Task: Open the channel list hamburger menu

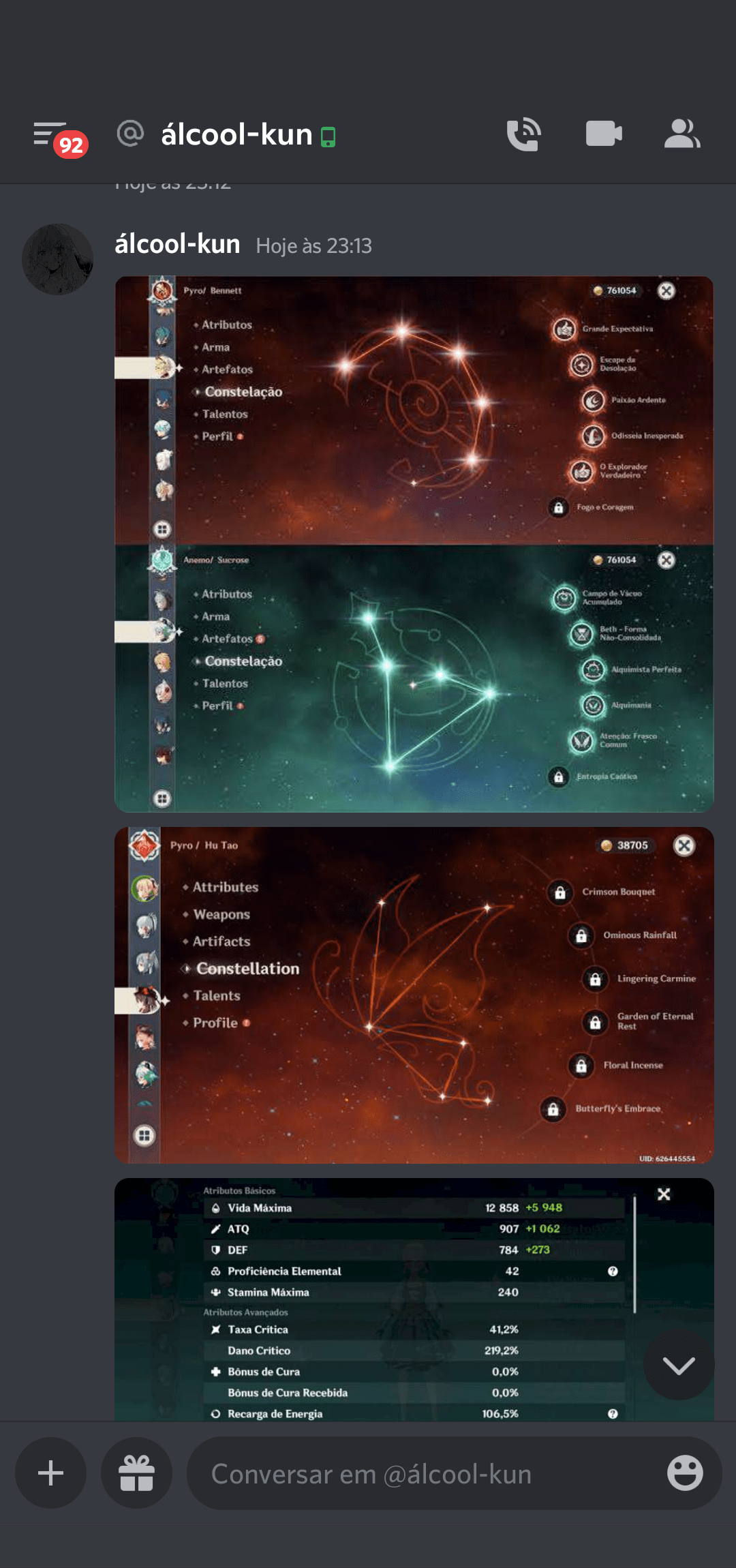Action: pyautogui.click(x=49, y=134)
